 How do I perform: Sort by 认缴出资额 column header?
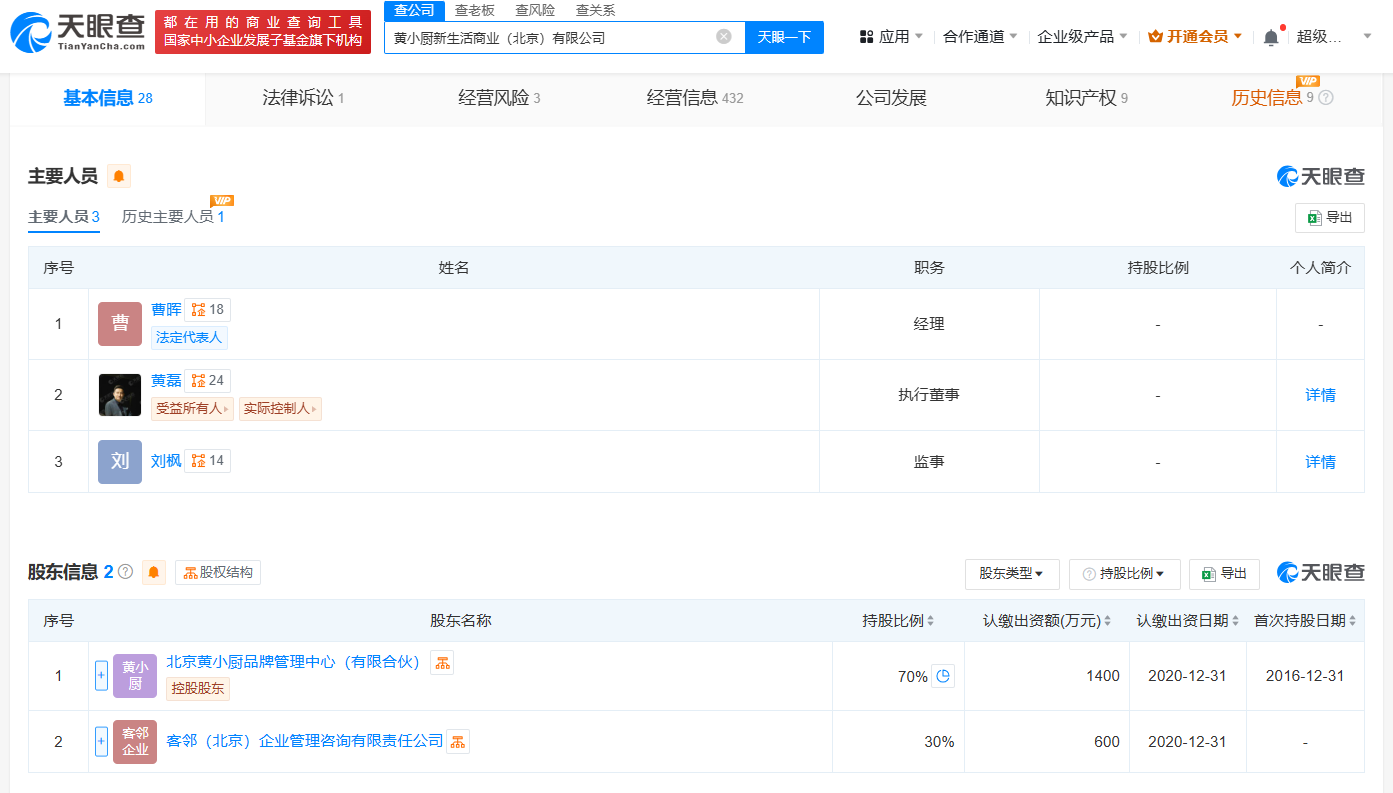pos(1047,621)
